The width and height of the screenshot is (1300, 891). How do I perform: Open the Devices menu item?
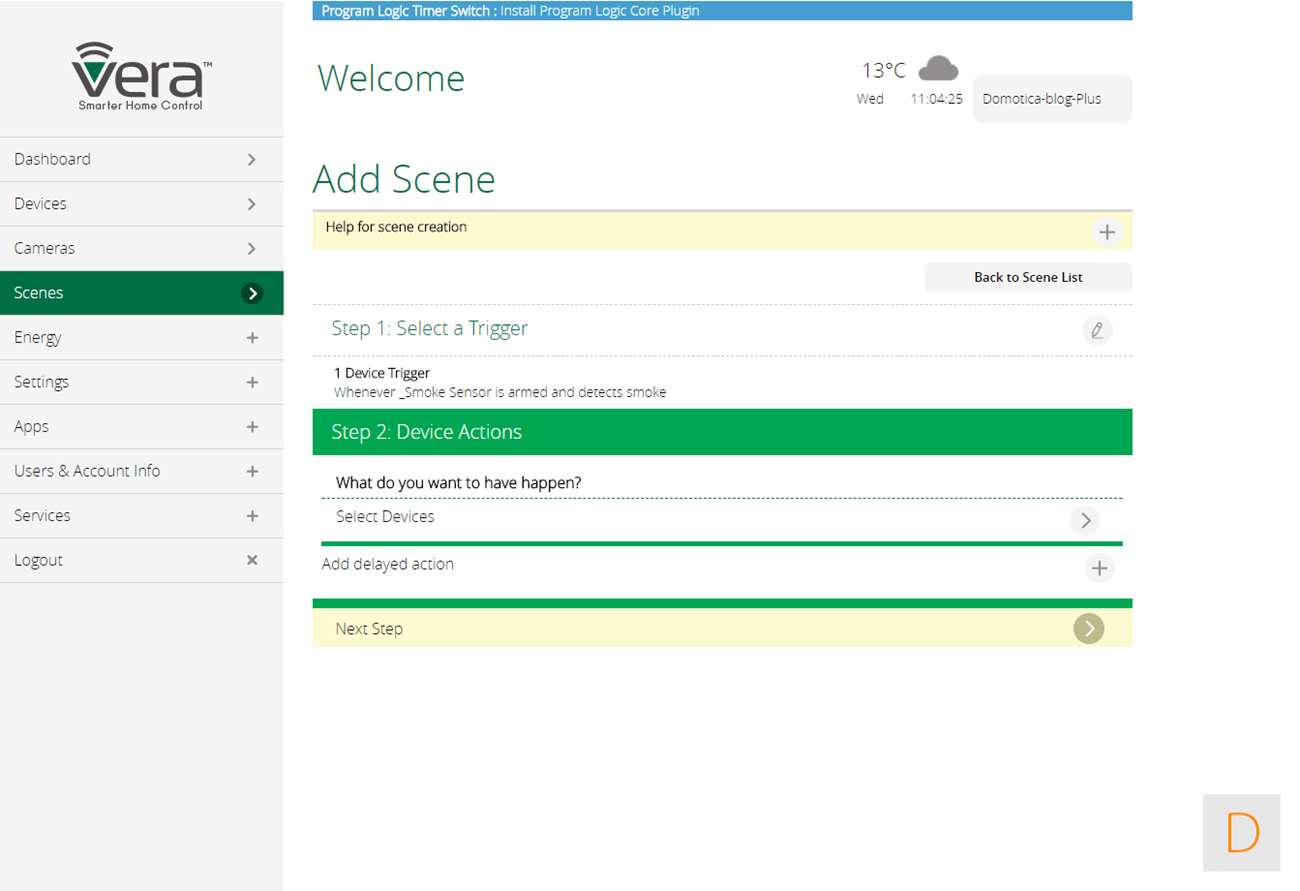click(141, 204)
